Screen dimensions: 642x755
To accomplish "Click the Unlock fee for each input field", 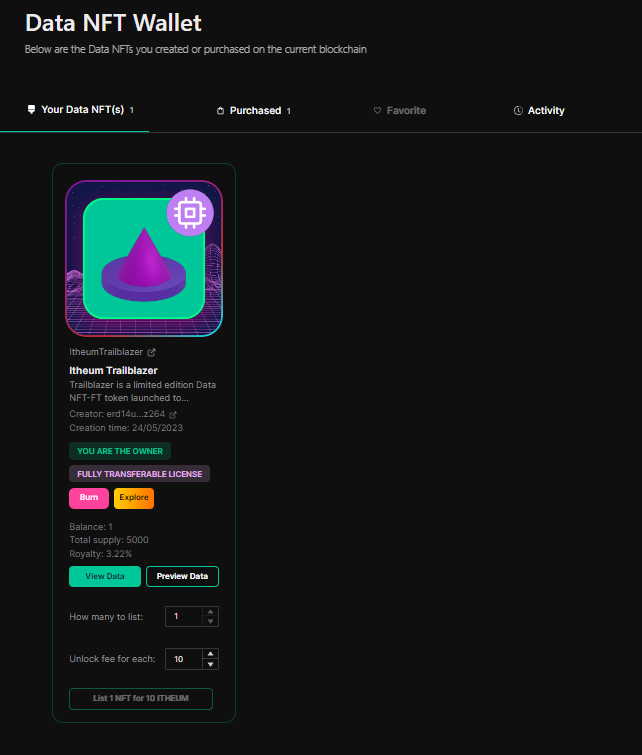I will 183,659.
